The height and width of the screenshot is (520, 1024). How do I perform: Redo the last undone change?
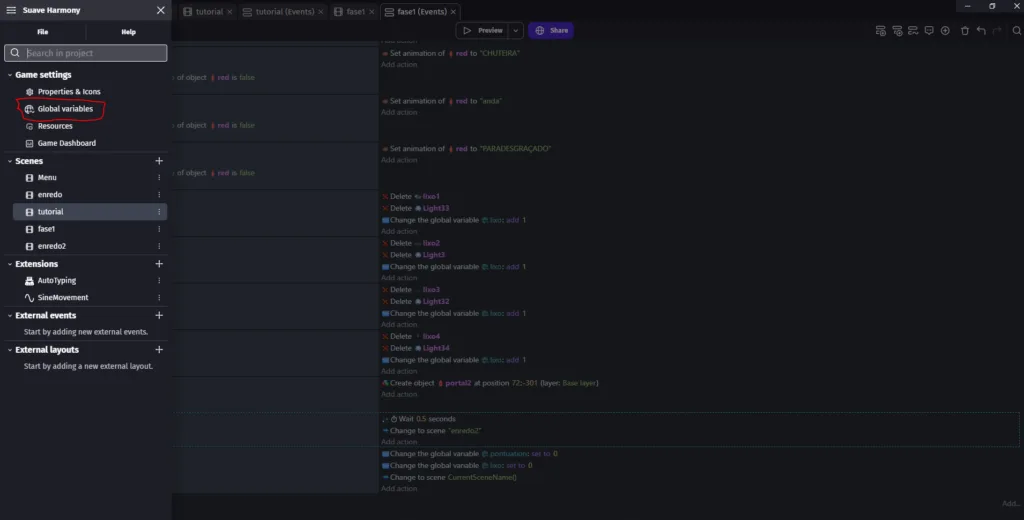point(997,31)
